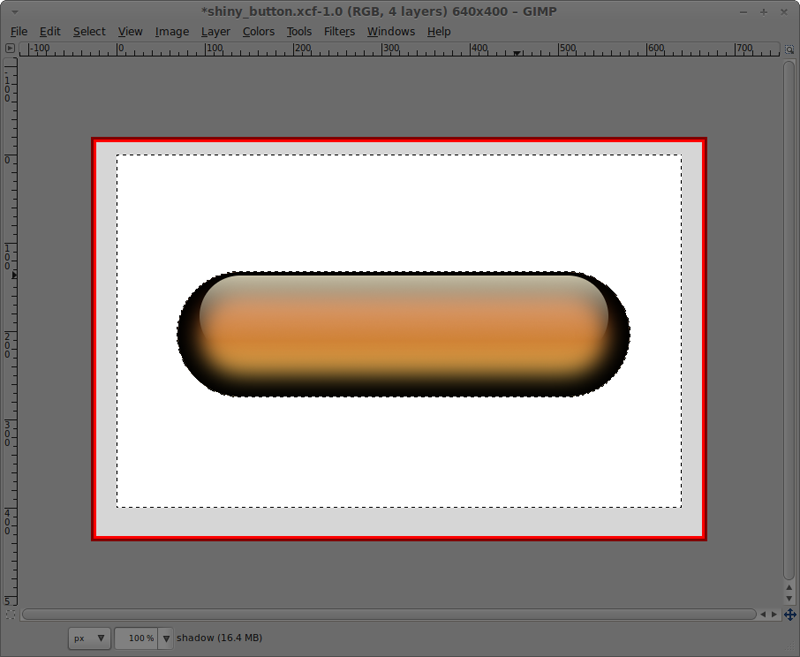
Task: Open the Select menu
Action: pos(89,31)
